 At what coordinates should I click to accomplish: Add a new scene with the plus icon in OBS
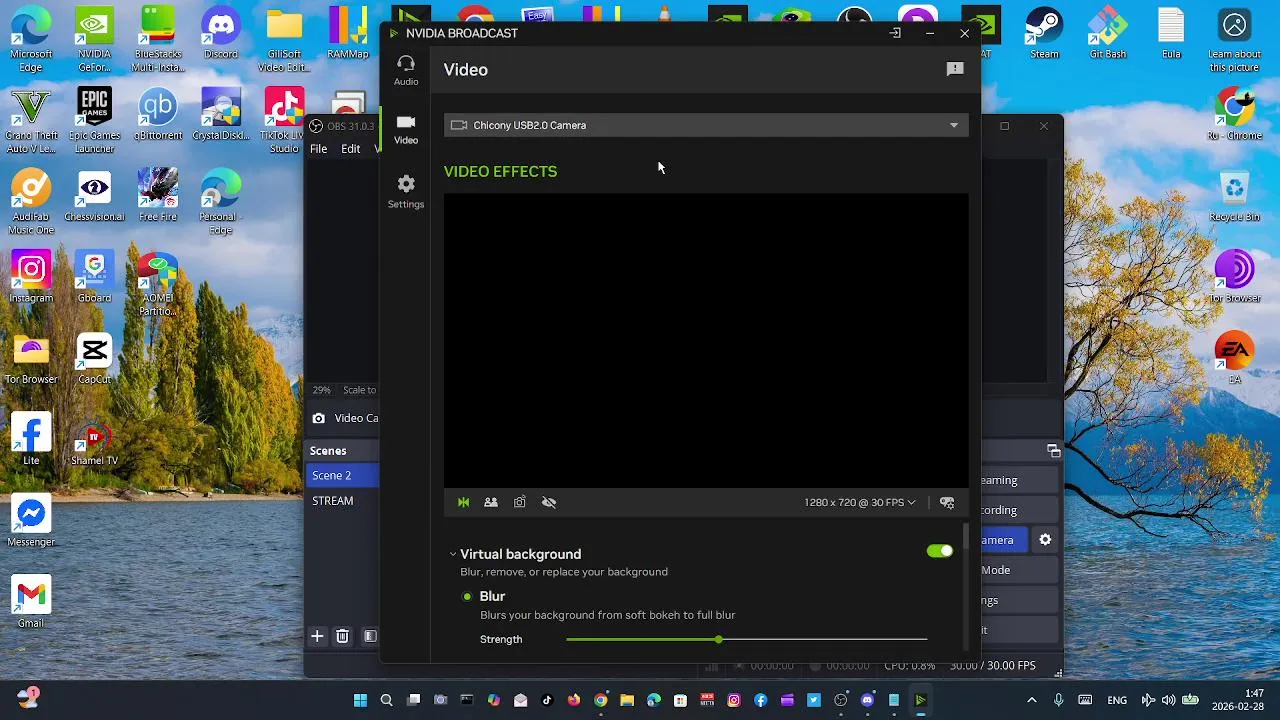317,636
